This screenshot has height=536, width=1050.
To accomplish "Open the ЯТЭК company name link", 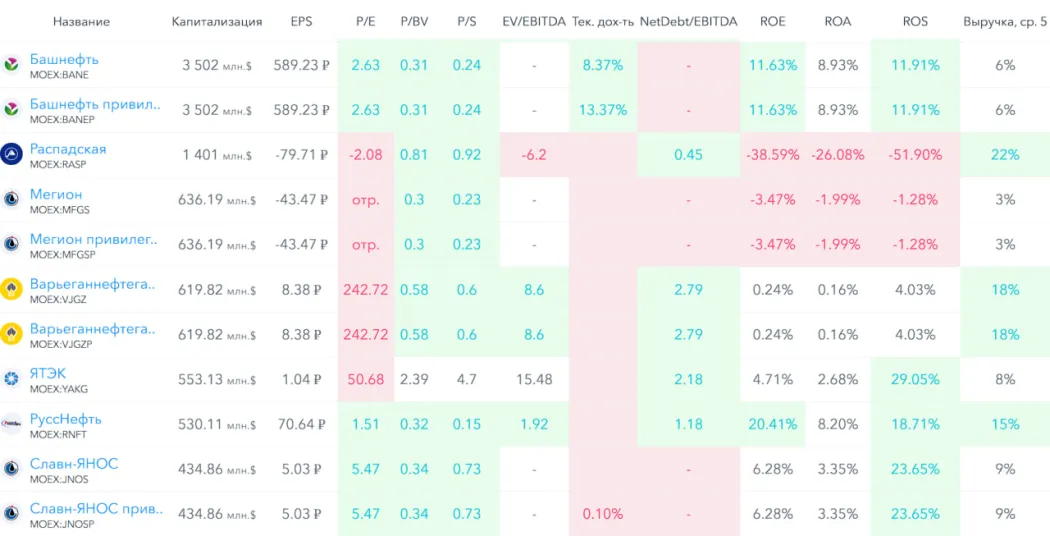I will [48, 374].
